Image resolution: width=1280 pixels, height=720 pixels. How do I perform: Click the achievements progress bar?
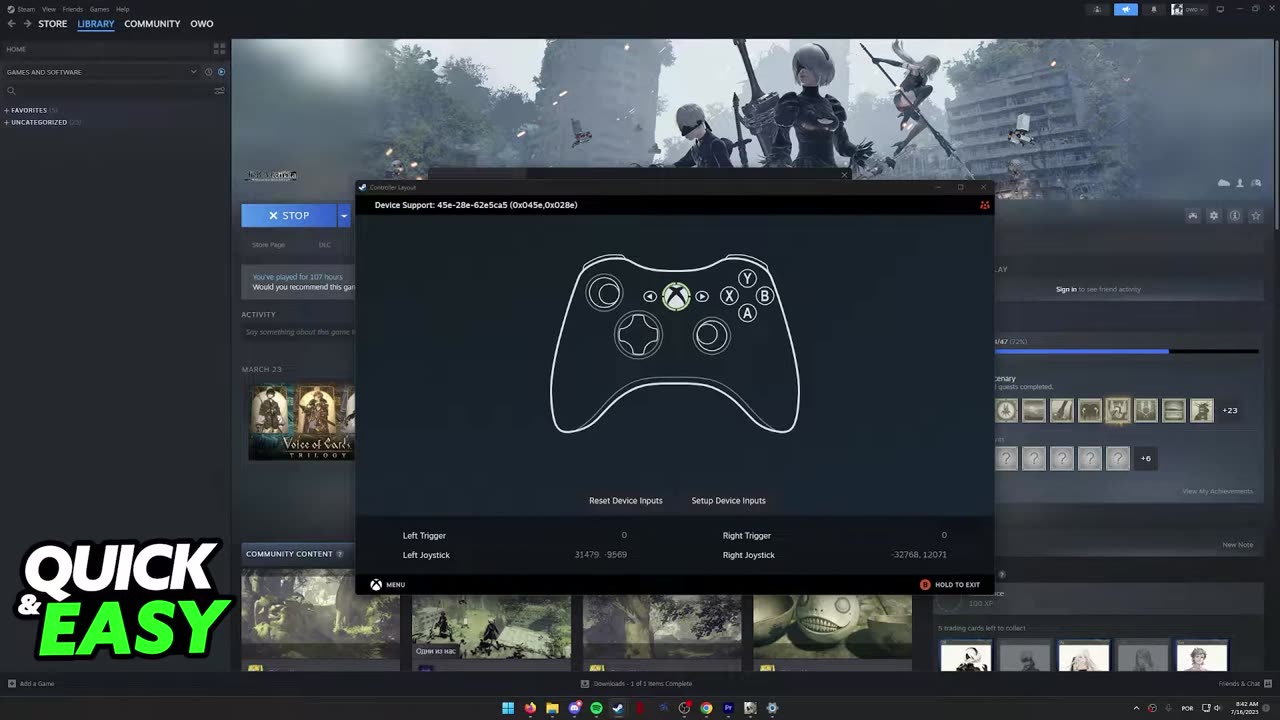pos(1127,351)
